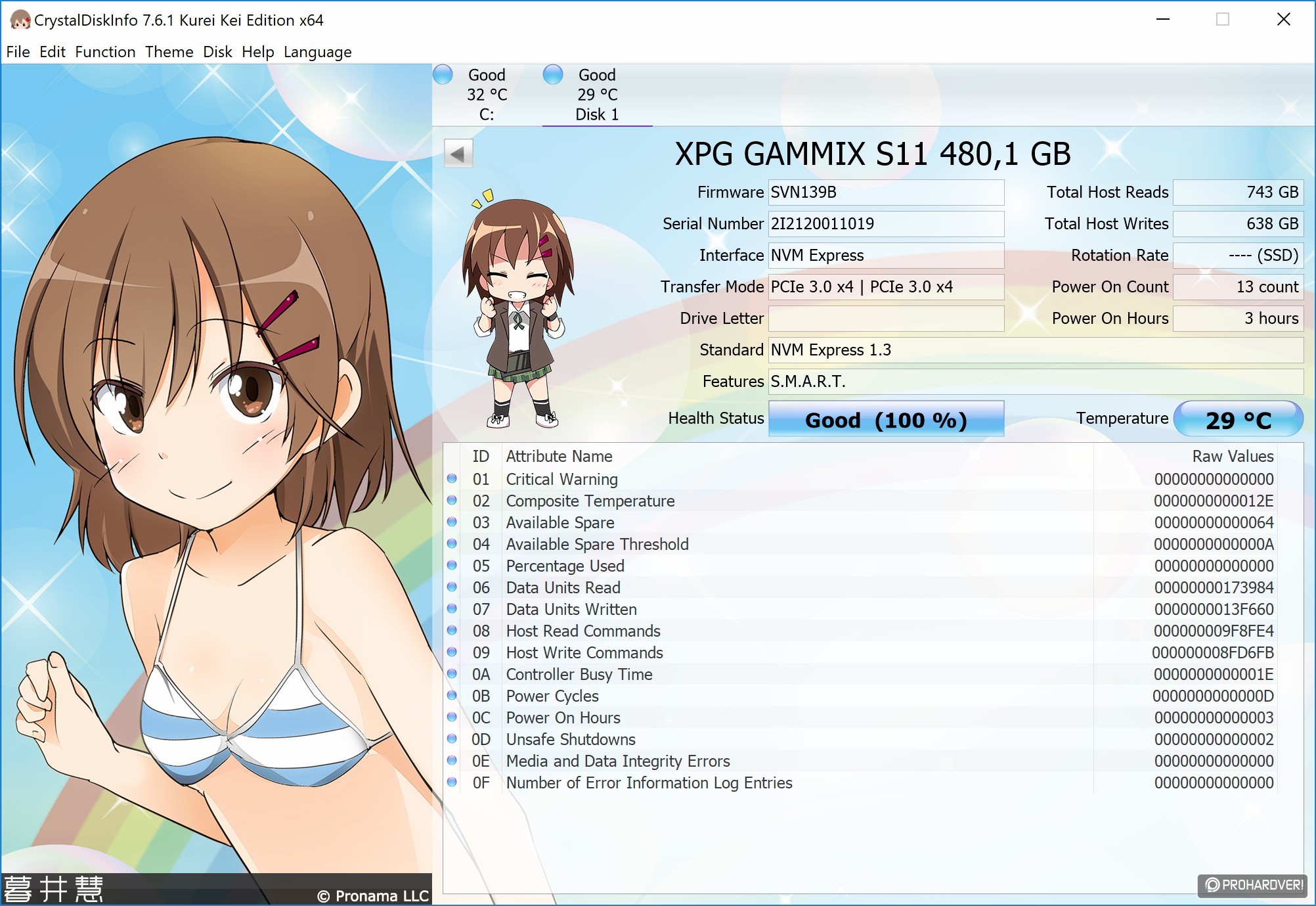The image size is (1316, 906).
Task: Click the 29 °C temperature button
Action: (1238, 419)
